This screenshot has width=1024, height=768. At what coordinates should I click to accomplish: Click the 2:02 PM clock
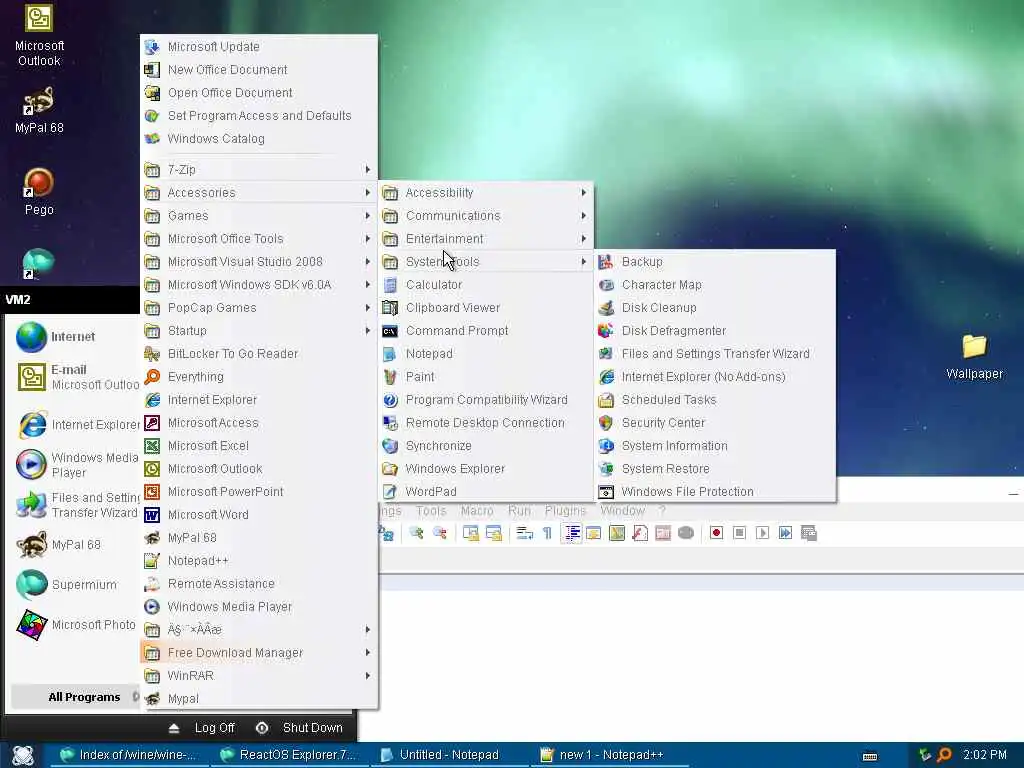984,755
